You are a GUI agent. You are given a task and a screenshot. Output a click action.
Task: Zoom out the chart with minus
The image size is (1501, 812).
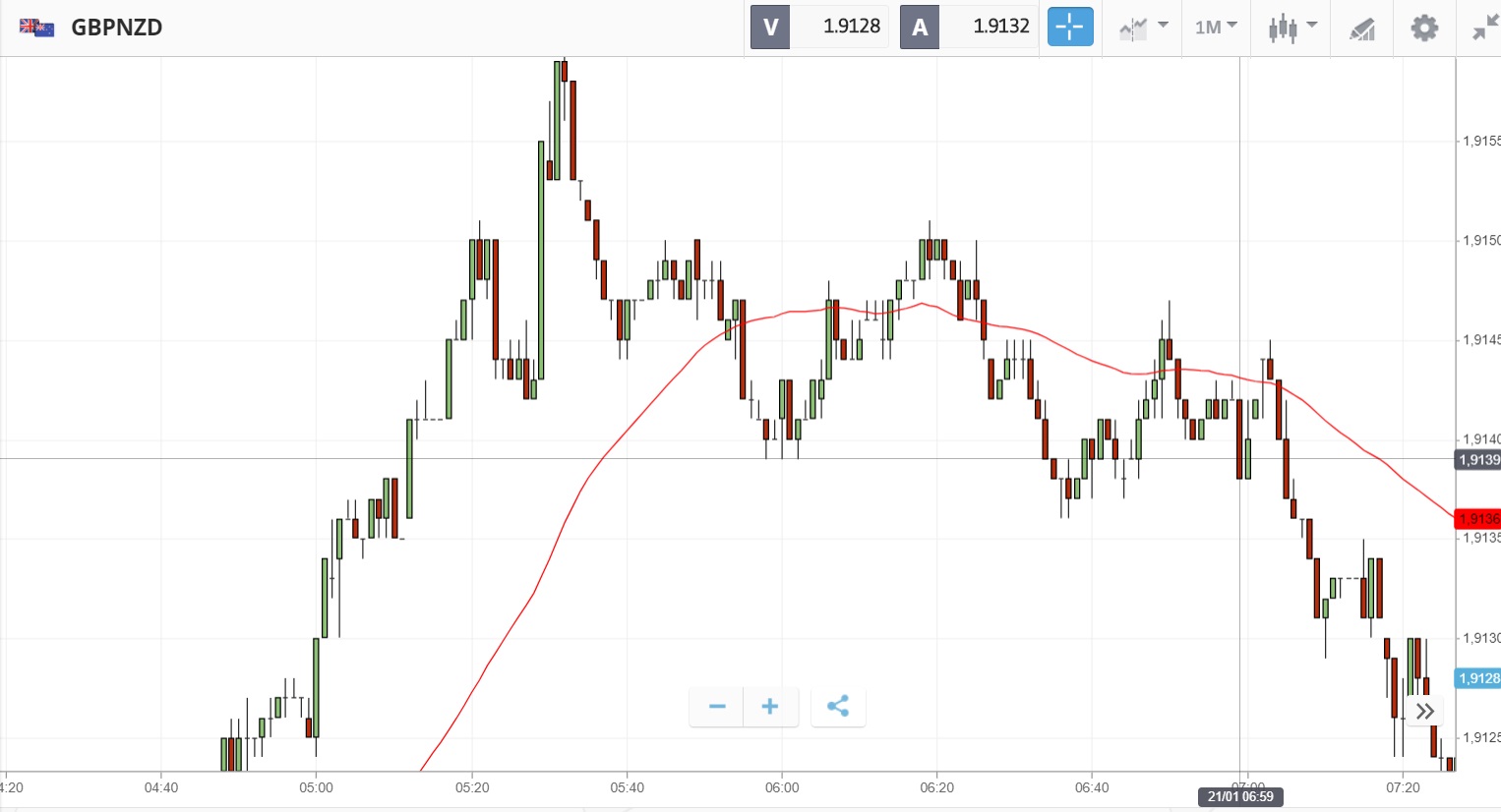(717, 707)
